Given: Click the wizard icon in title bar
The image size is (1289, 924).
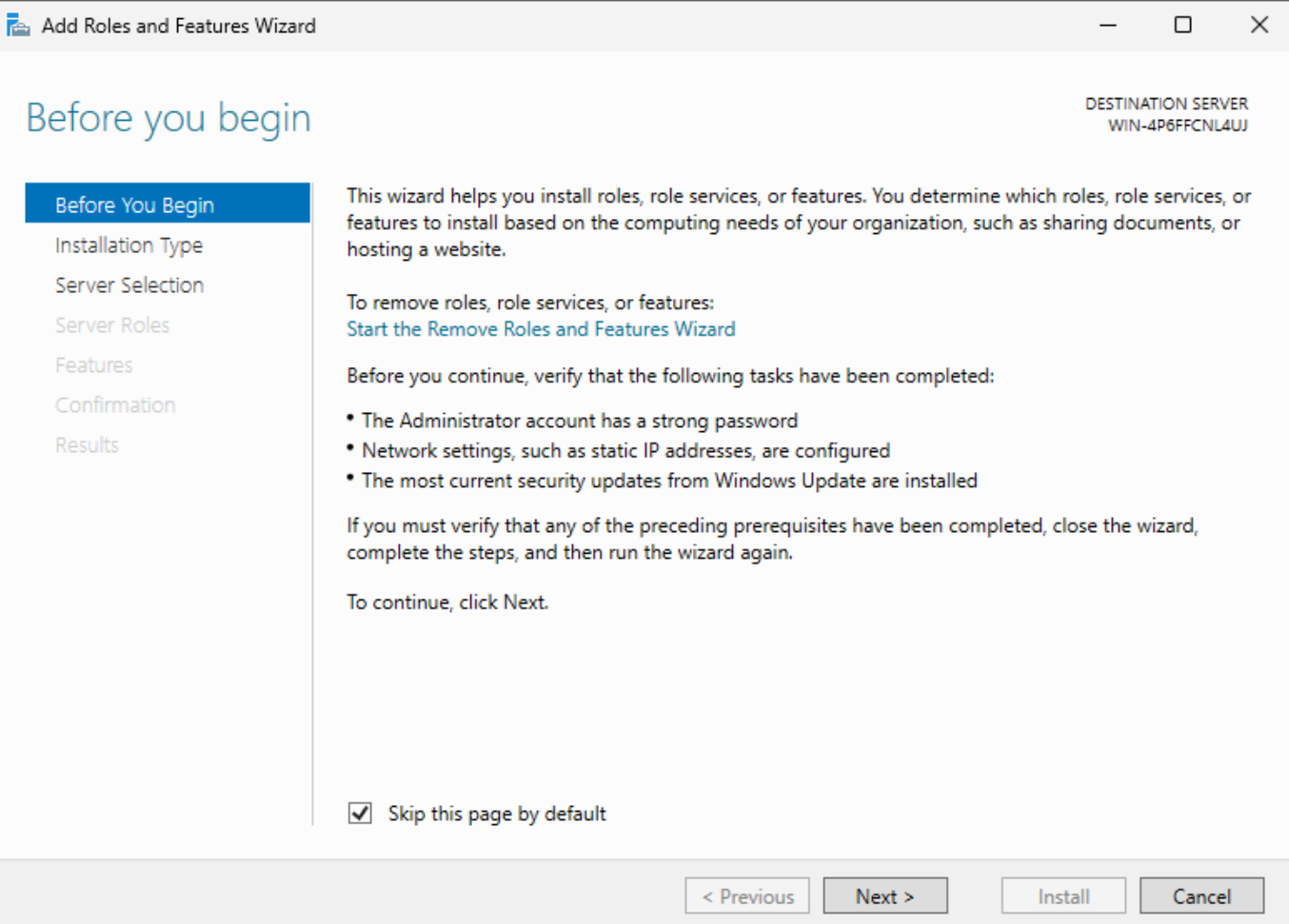Looking at the screenshot, I should pyautogui.click(x=18, y=26).
